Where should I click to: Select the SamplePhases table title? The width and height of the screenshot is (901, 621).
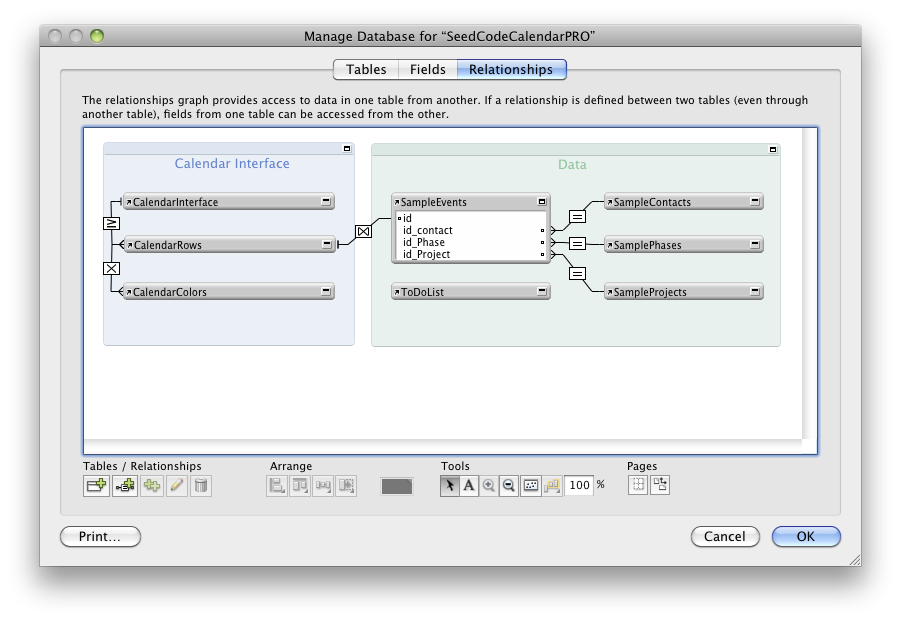click(x=648, y=245)
